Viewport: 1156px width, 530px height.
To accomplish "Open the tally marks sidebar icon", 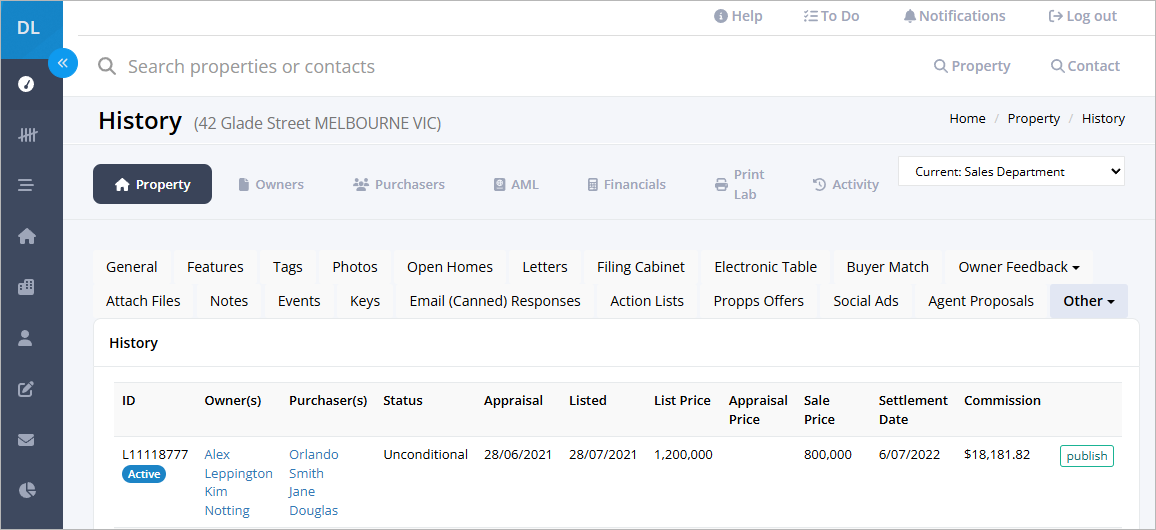I will tap(27, 135).
